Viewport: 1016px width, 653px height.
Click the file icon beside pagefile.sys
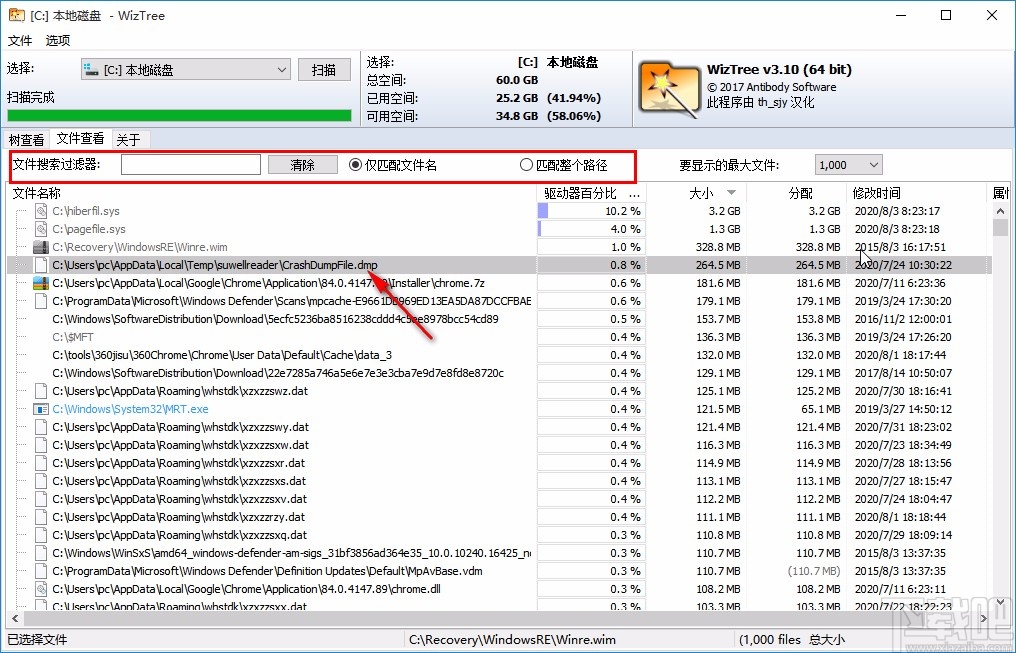click(x=39, y=229)
